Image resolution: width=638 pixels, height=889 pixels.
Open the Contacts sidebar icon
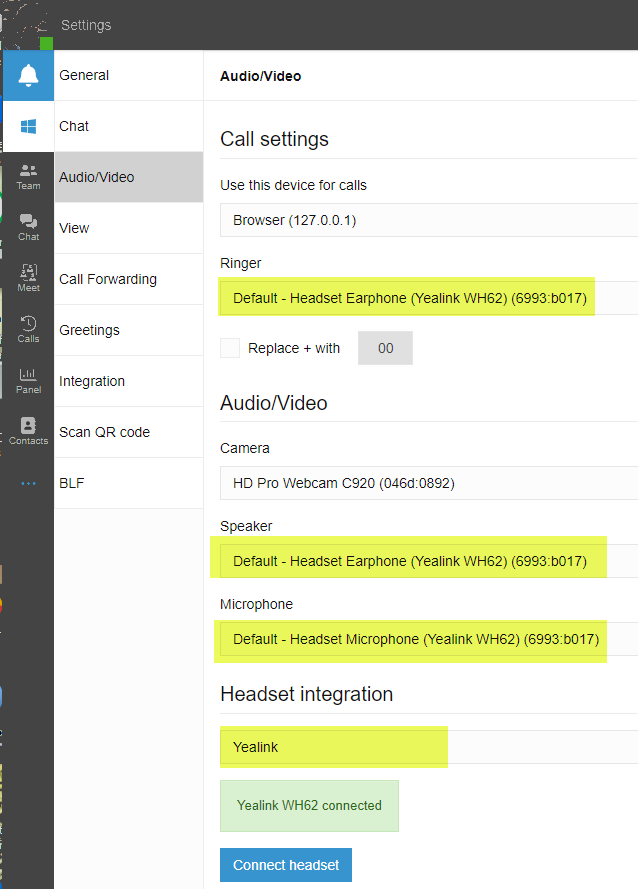28,432
